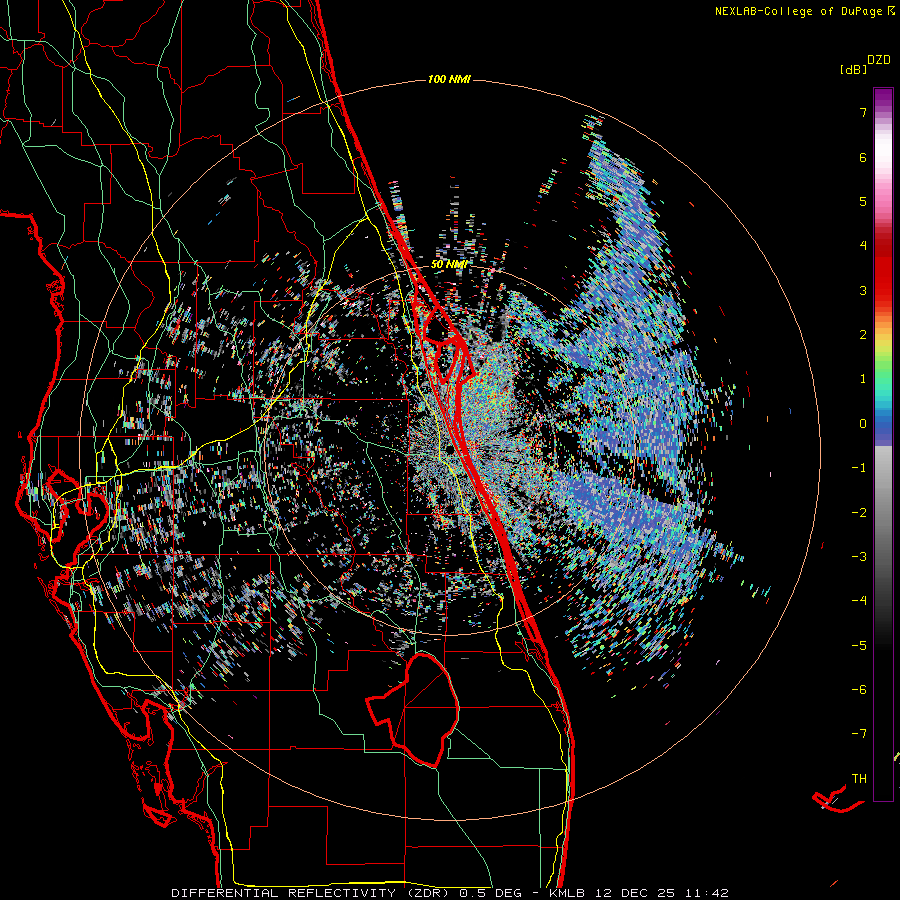Click the 0.5 DEG elevation angle text
The image size is (900, 900).
[491, 893]
